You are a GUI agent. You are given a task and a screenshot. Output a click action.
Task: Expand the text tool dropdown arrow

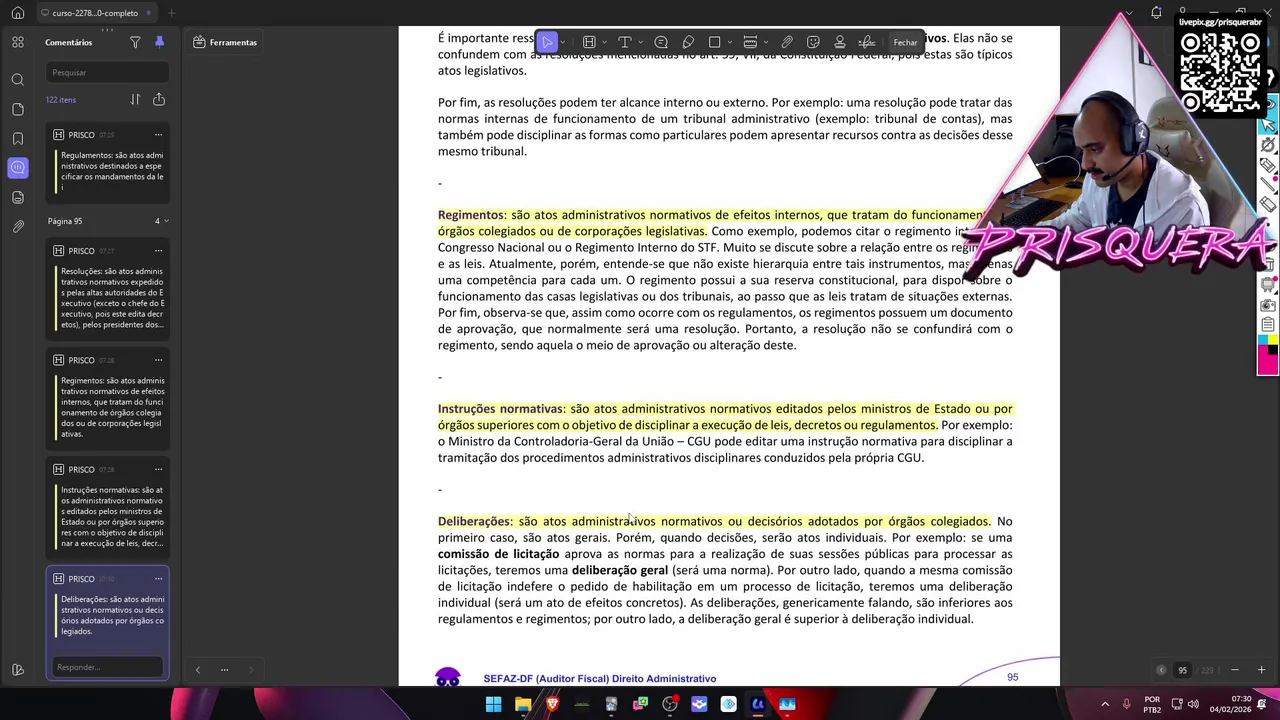pos(640,42)
